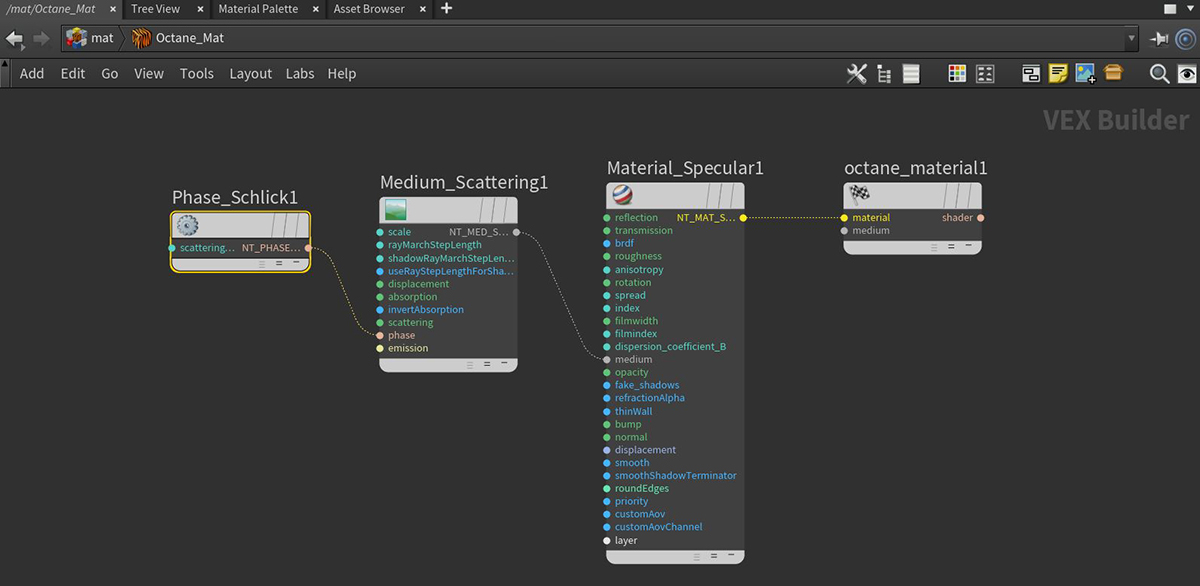Viewport: 1200px width, 586px height.
Task: Add background image with picture icon
Action: click(1085, 74)
